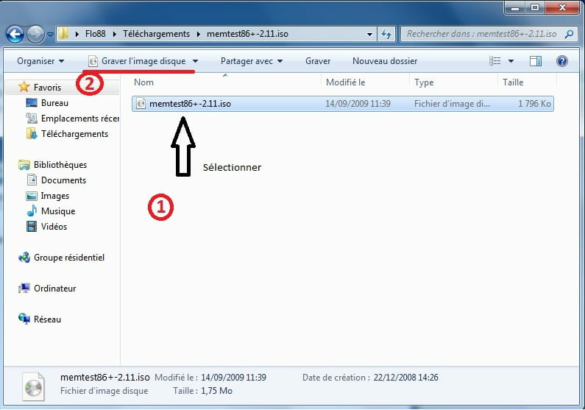
Task: Open the Musique library
Action: point(58,211)
